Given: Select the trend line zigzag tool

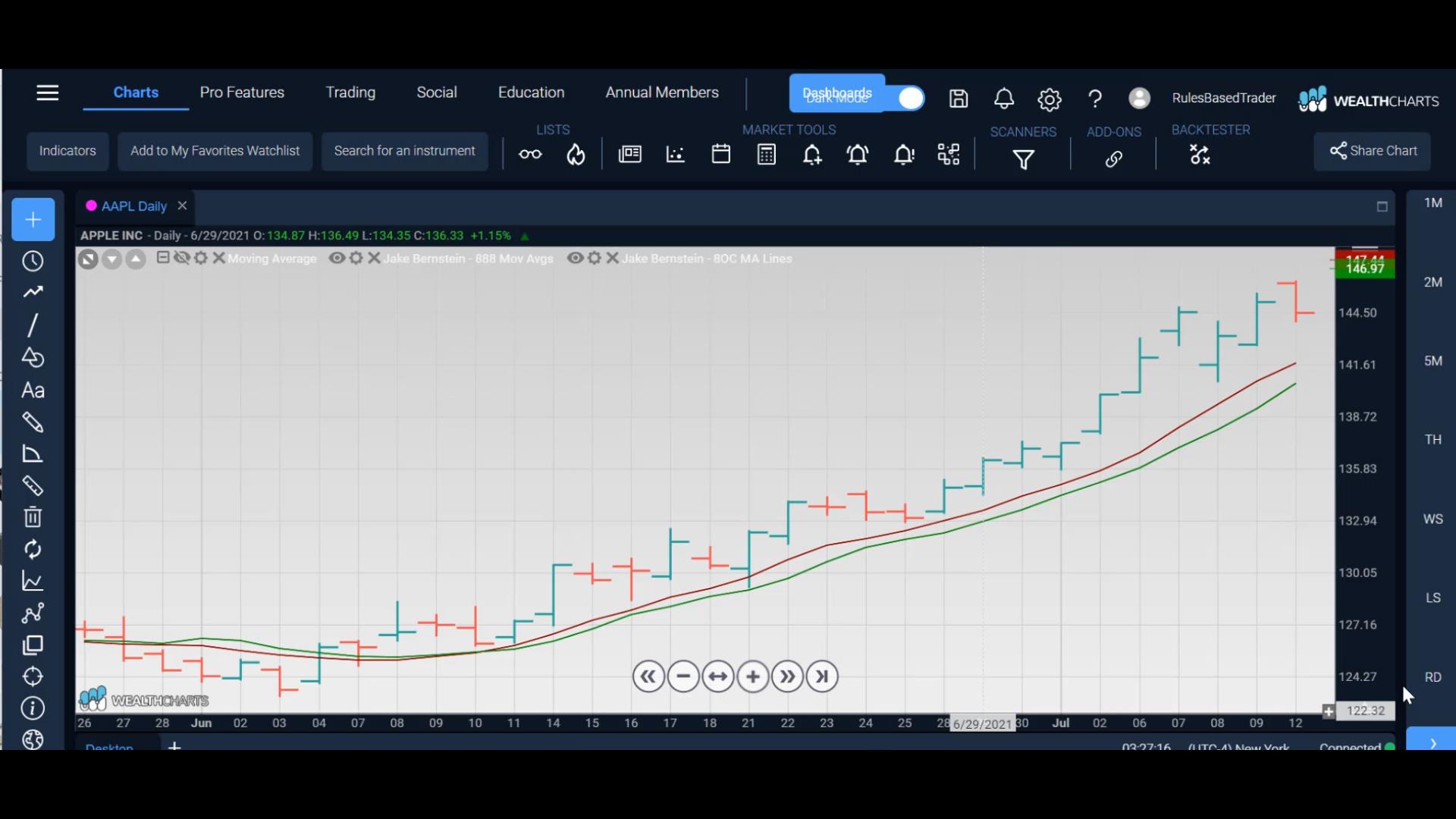Looking at the screenshot, I should (x=33, y=292).
